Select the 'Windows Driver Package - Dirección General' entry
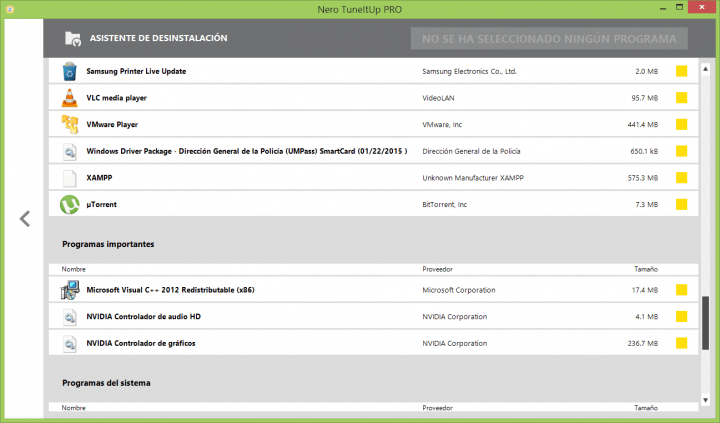720x423 pixels. click(247, 151)
